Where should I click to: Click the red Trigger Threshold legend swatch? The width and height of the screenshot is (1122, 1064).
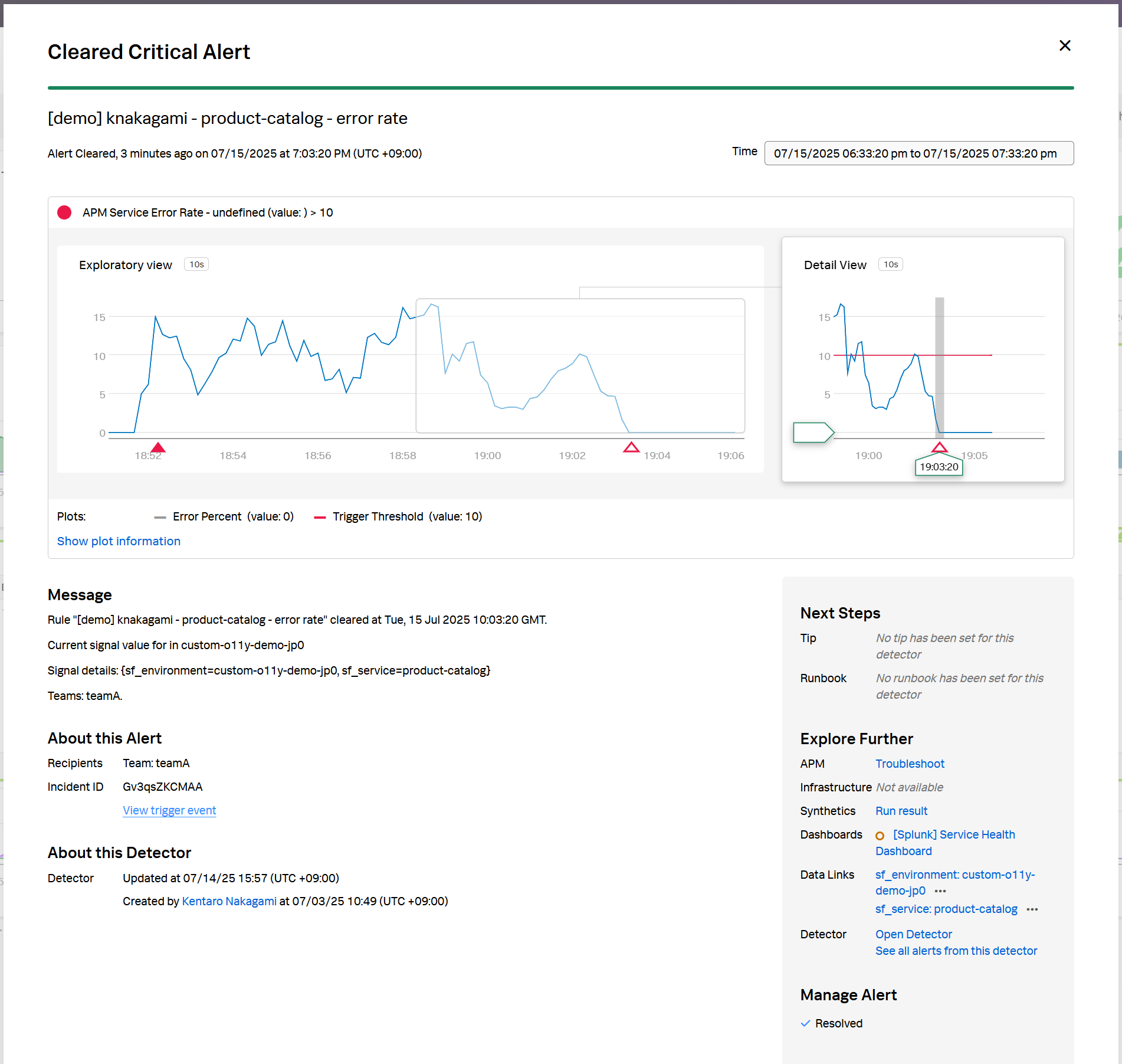tap(320, 517)
